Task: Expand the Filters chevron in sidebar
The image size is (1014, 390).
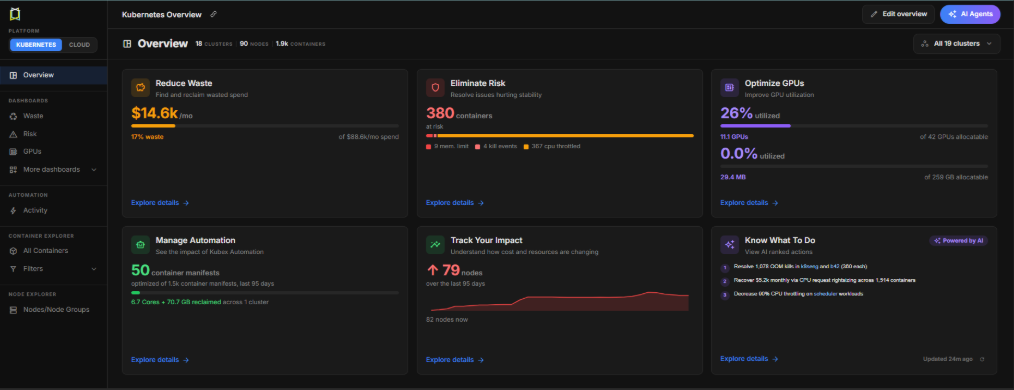Action: tap(94, 268)
